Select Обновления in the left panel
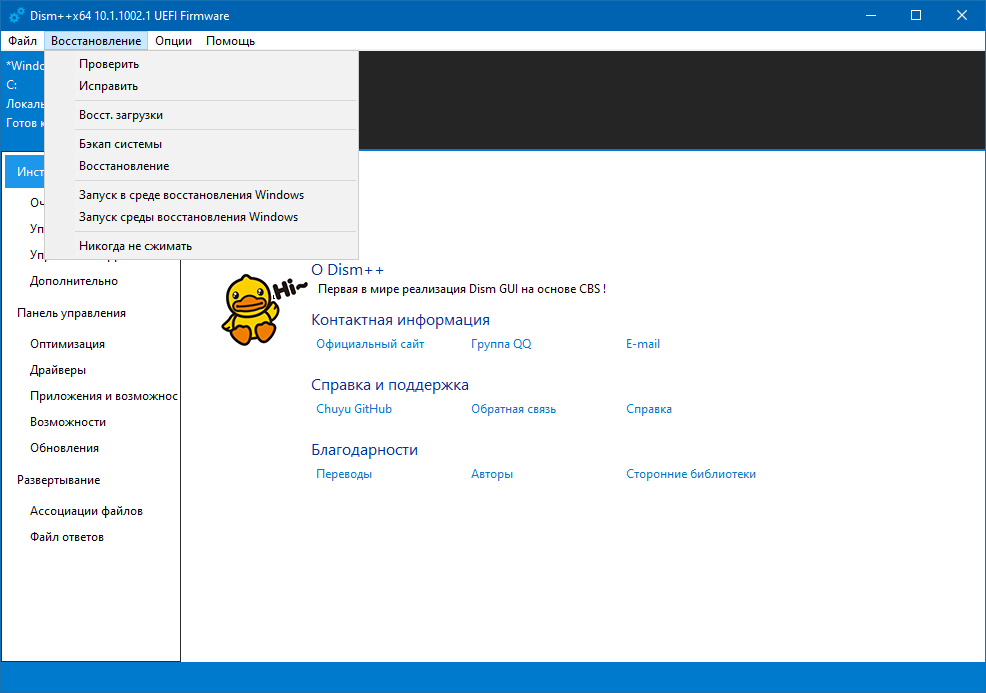 click(x=64, y=448)
